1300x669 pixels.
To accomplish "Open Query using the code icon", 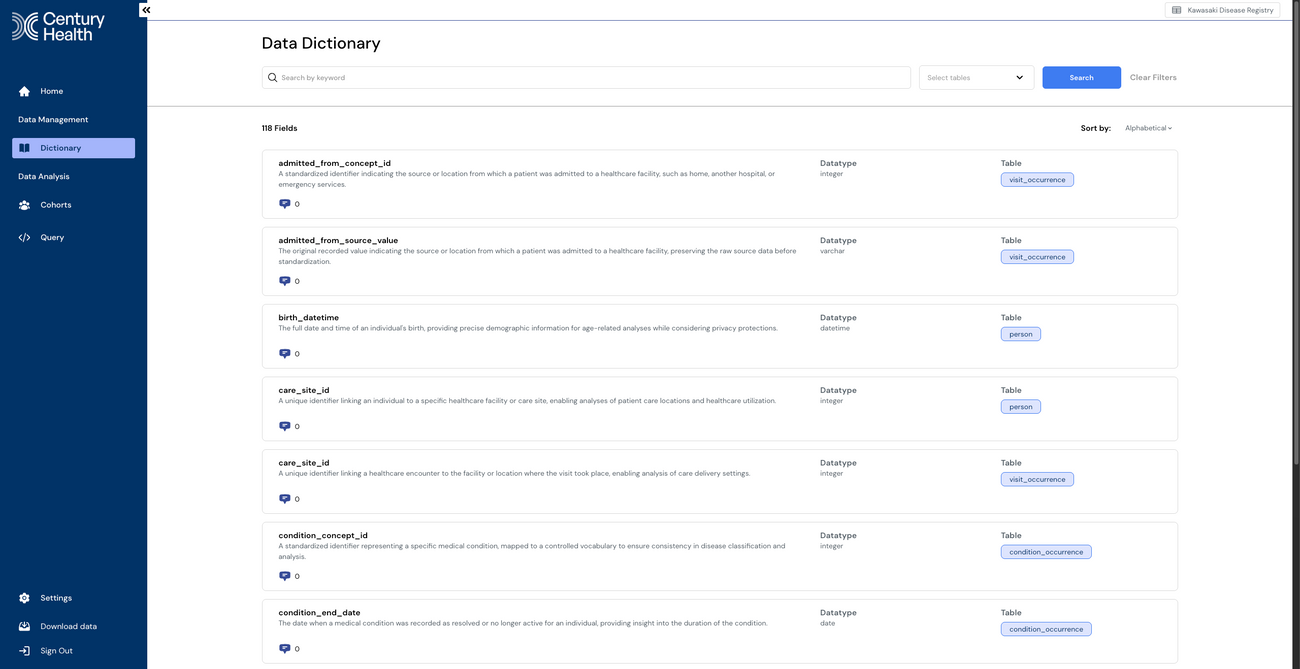I will 23,237.
